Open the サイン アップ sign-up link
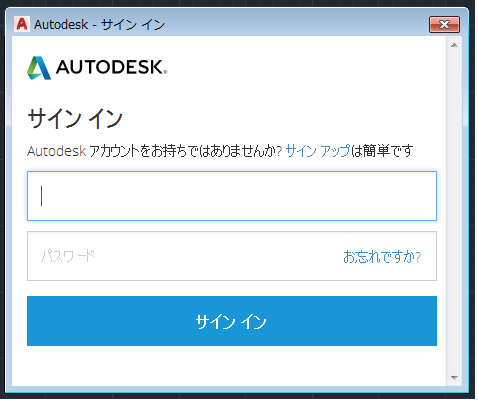Screen dimensions: 478x400 [x=318, y=151]
